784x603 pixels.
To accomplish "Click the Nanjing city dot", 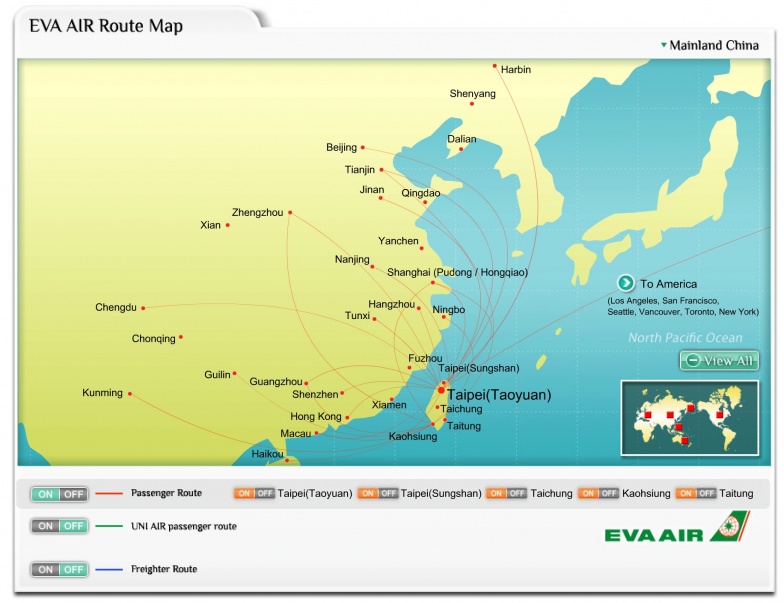I will tap(372, 266).
